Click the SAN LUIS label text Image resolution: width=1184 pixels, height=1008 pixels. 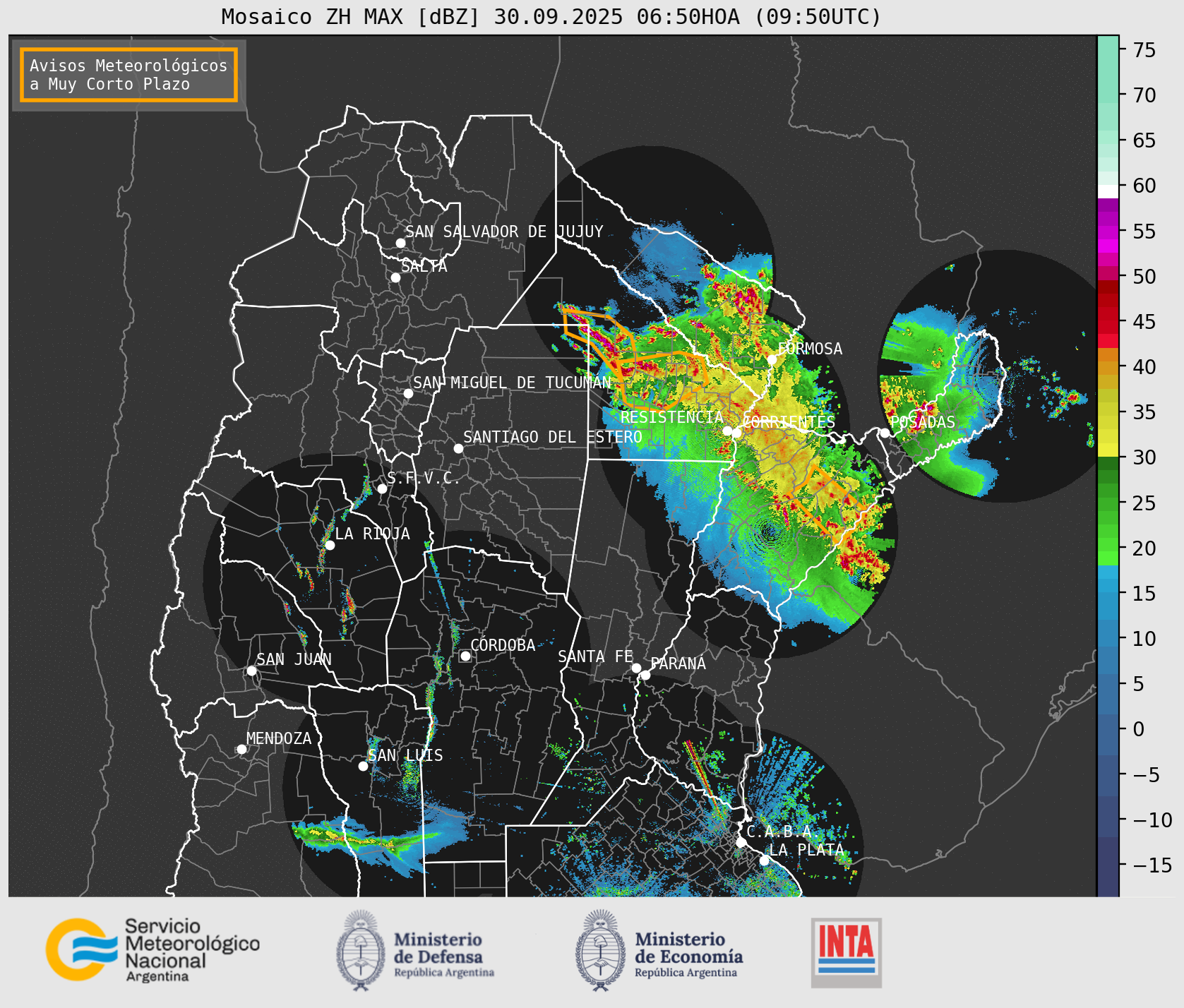tap(405, 755)
